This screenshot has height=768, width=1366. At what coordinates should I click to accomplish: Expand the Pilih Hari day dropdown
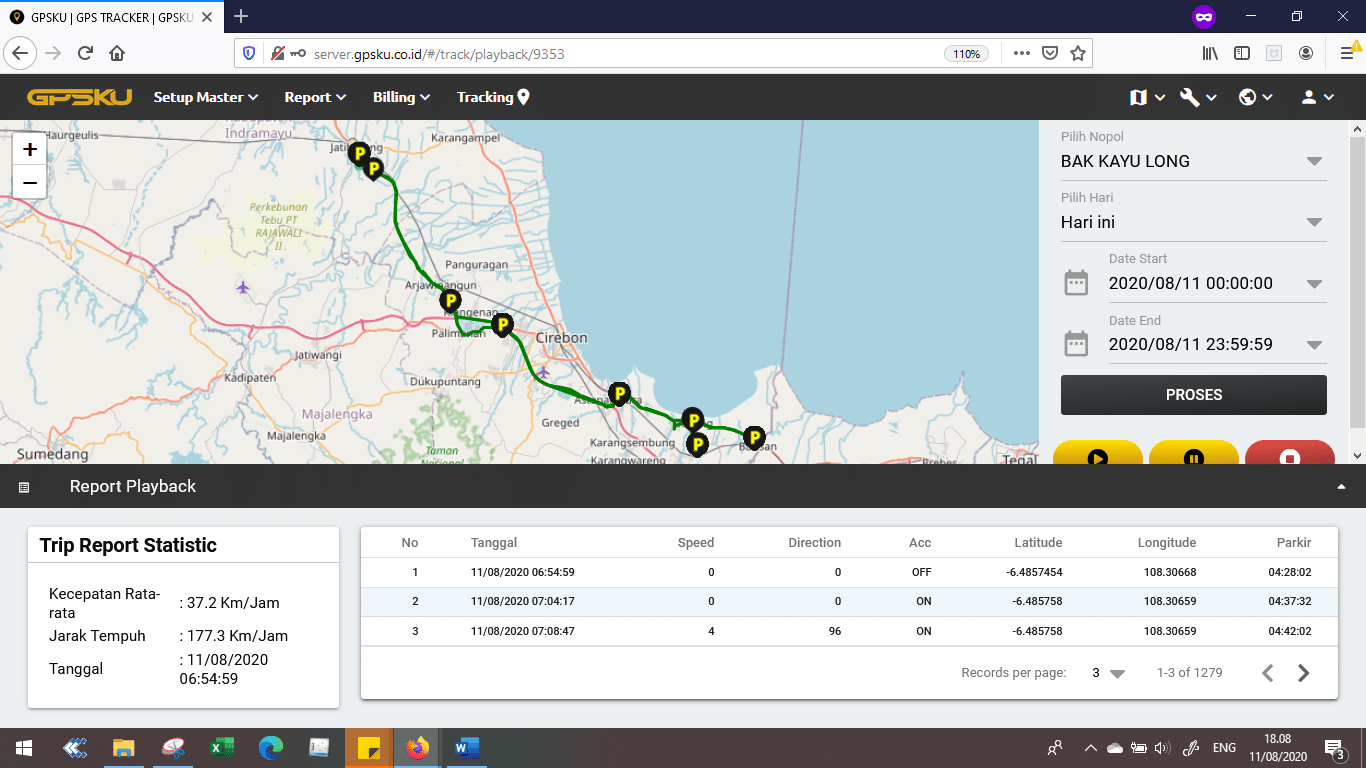click(x=1314, y=223)
